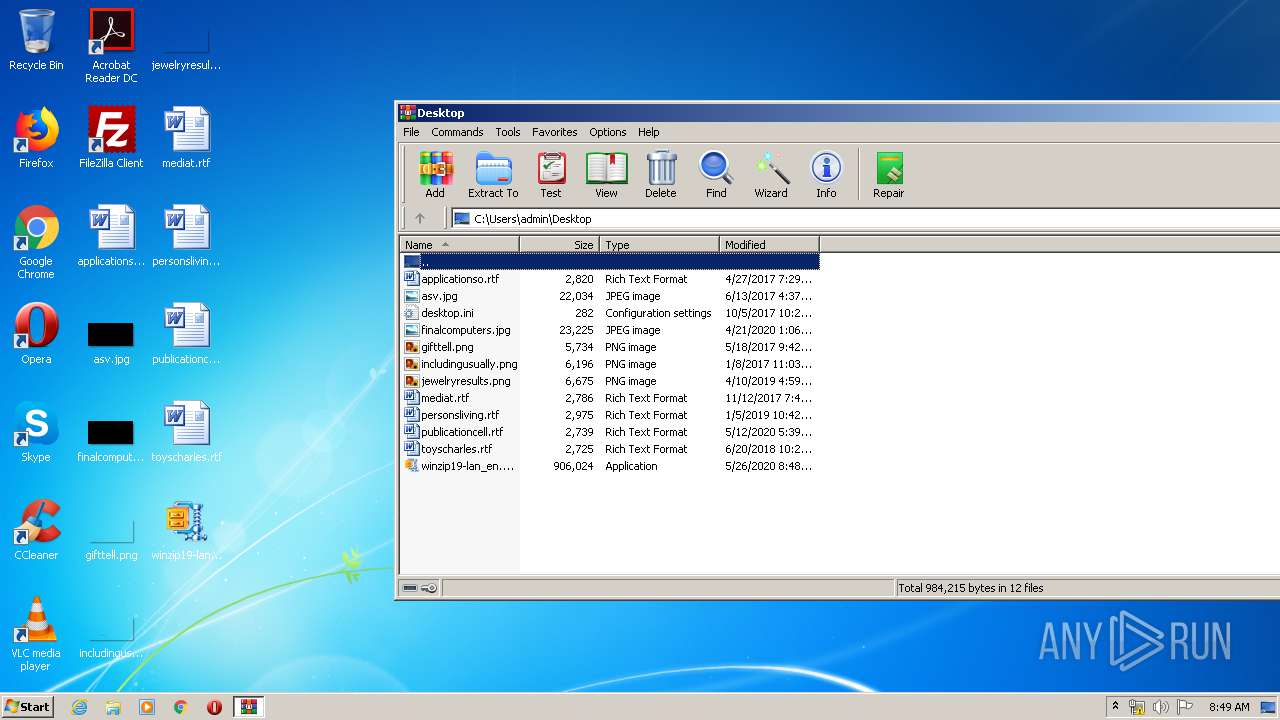
Task: Select the parent folder '..' row
Action: [x=610, y=262]
